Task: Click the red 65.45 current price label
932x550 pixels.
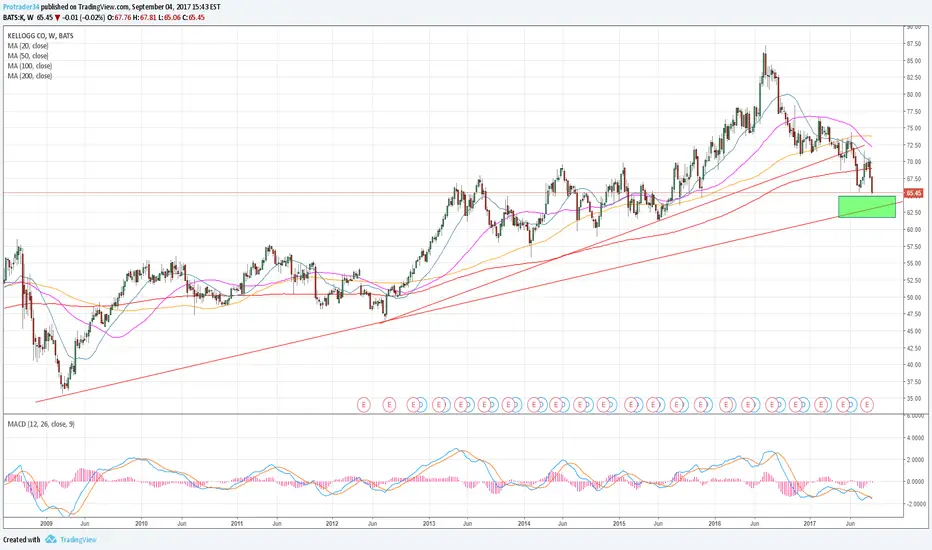Action: click(x=914, y=193)
